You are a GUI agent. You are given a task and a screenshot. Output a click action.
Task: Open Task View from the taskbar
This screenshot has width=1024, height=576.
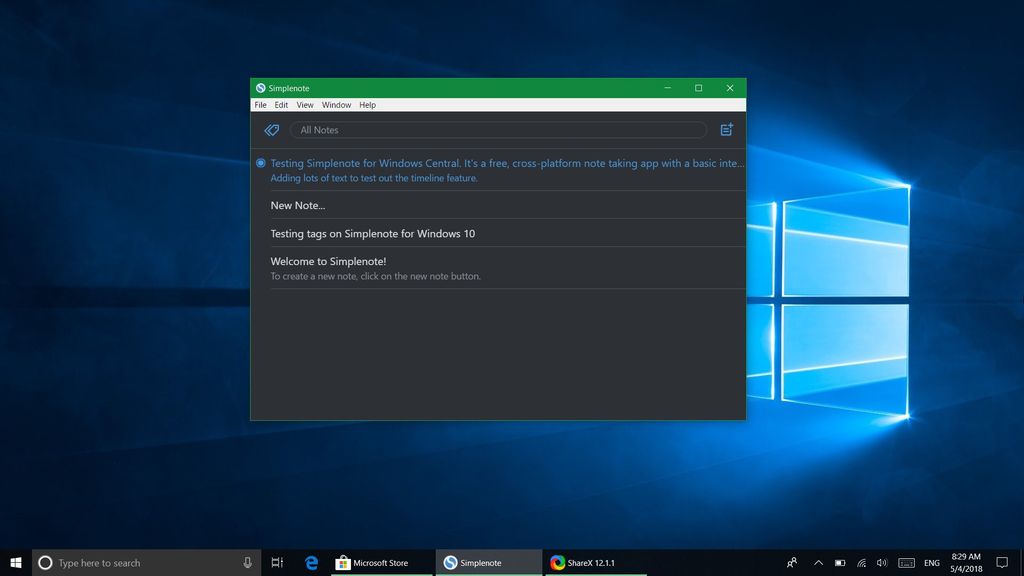tap(277, 562)
